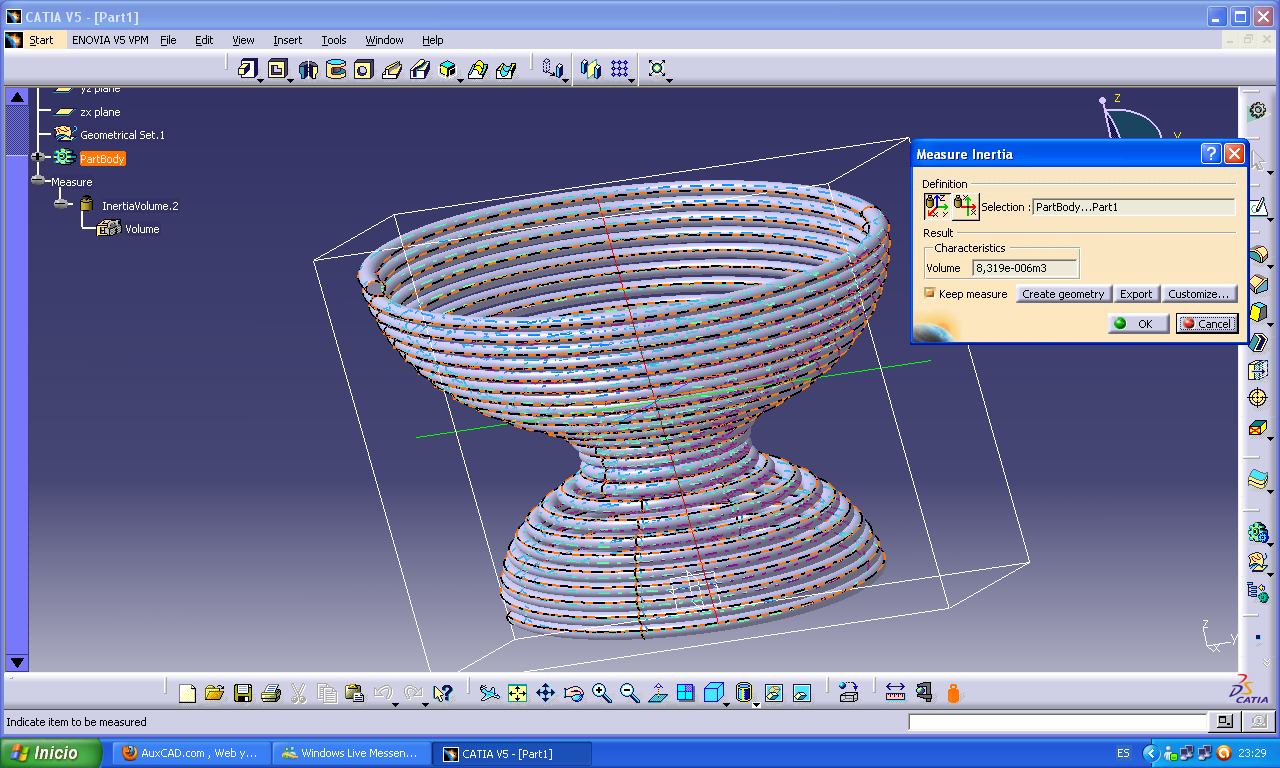Select the Rectangular Pattern tool

tap(620, 68)
